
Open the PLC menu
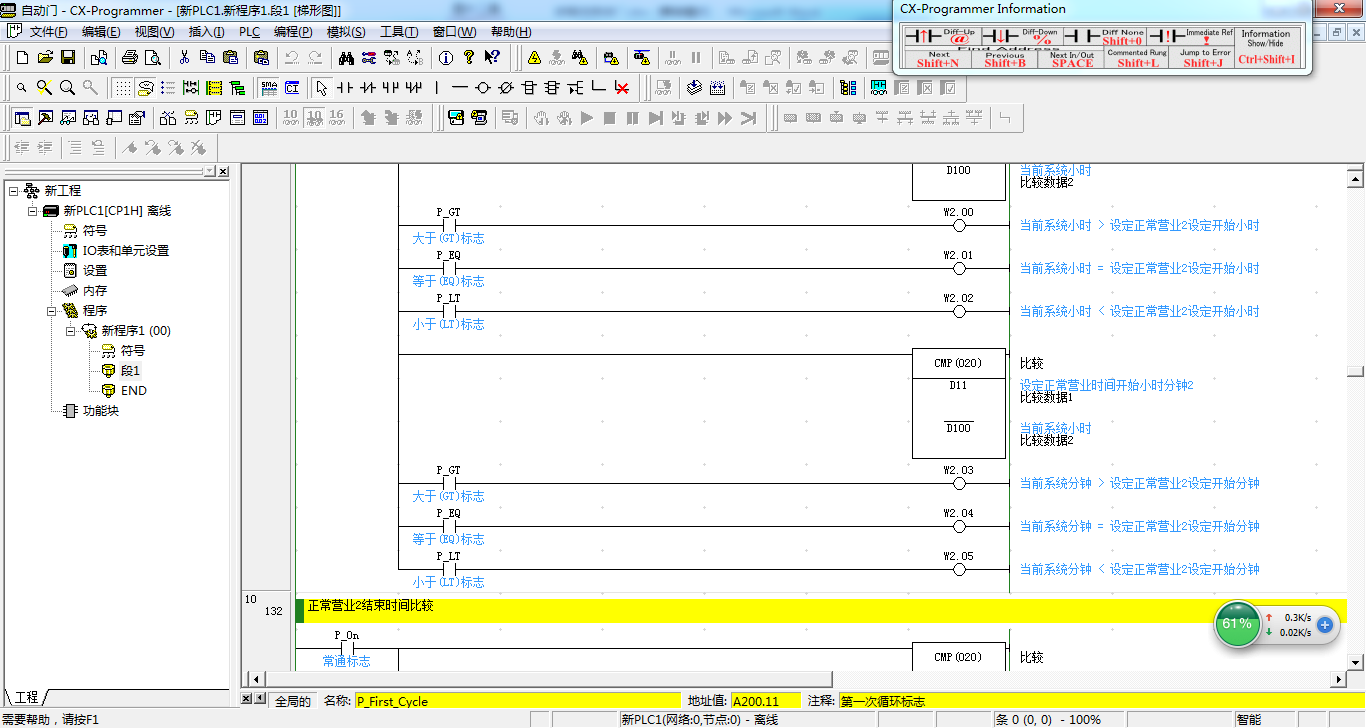pyautogui.click(x=249, y=32)
